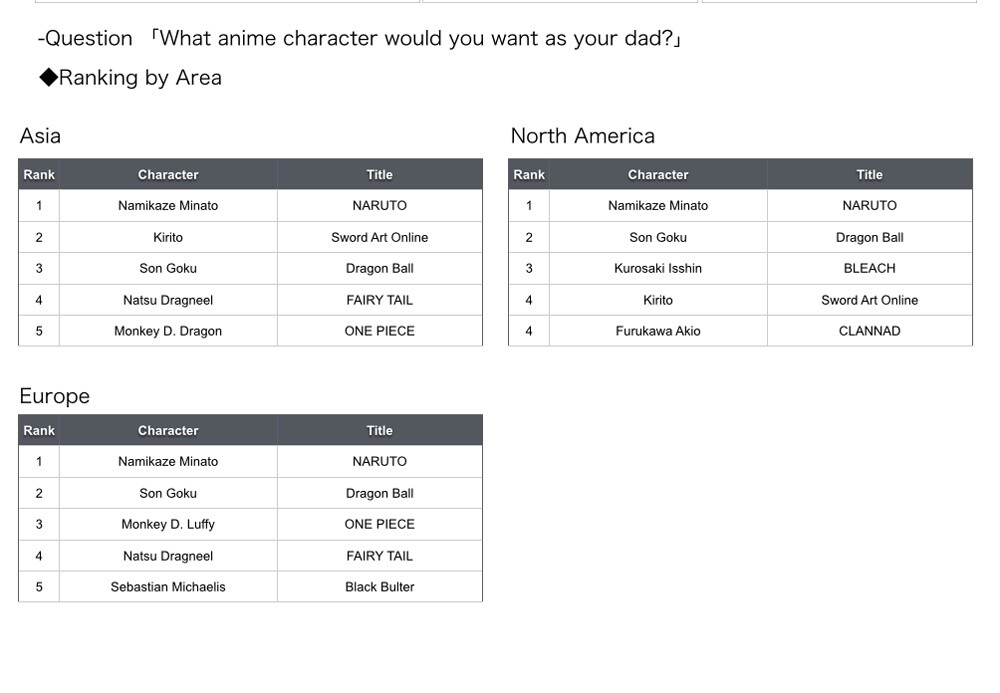
Task: Select the Title header in North America table
Action: (869, 175)
